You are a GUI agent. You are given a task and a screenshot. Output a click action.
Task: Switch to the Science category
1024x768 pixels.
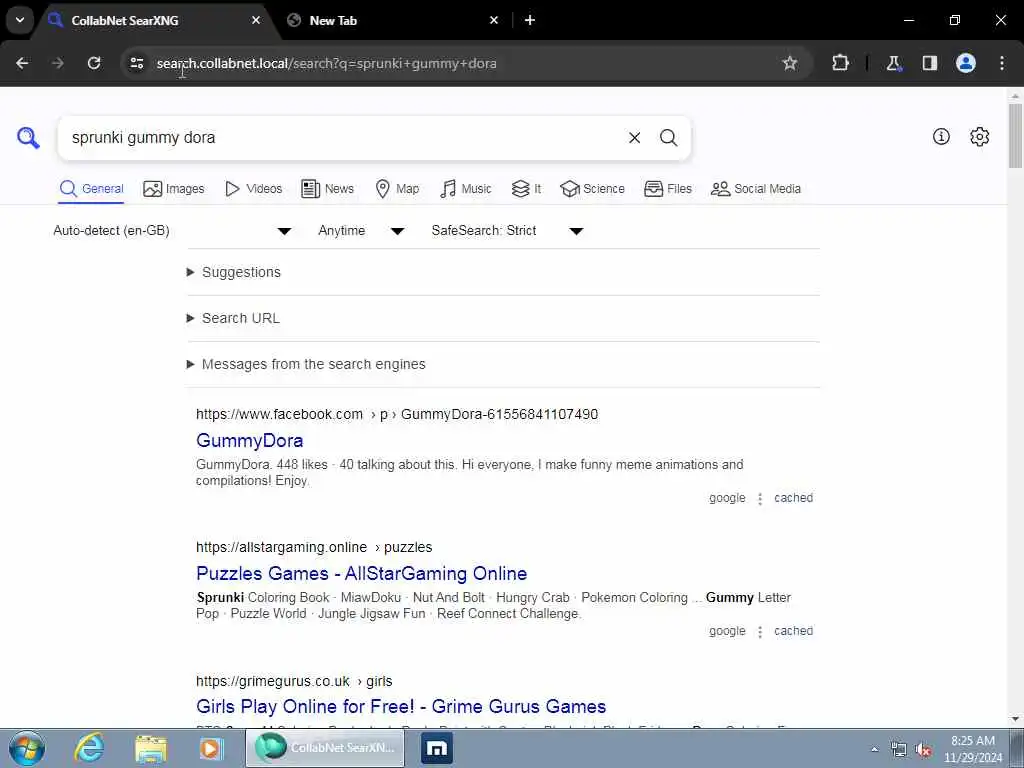[x=592, y=189]
